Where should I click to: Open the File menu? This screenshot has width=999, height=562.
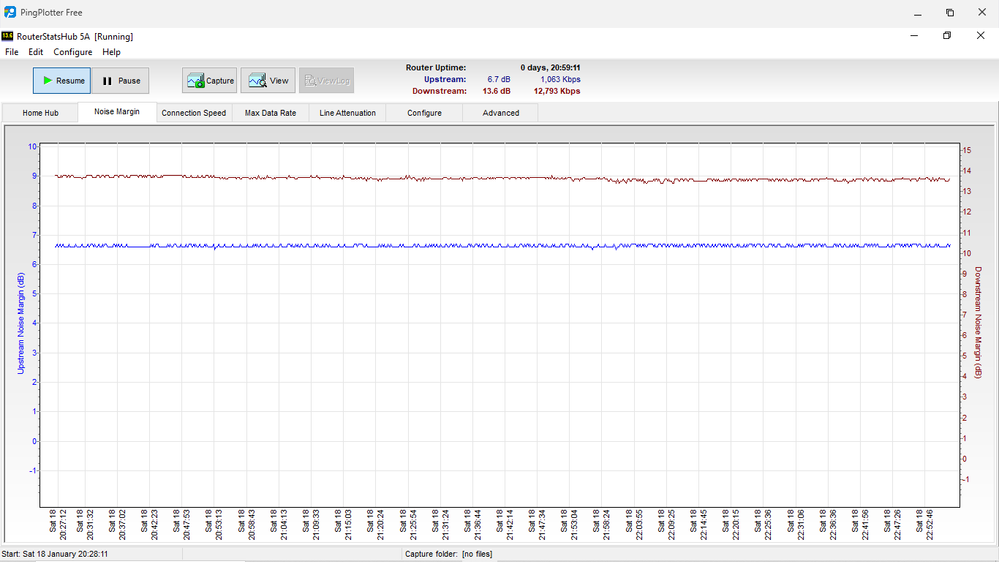[x=12, y=52]
